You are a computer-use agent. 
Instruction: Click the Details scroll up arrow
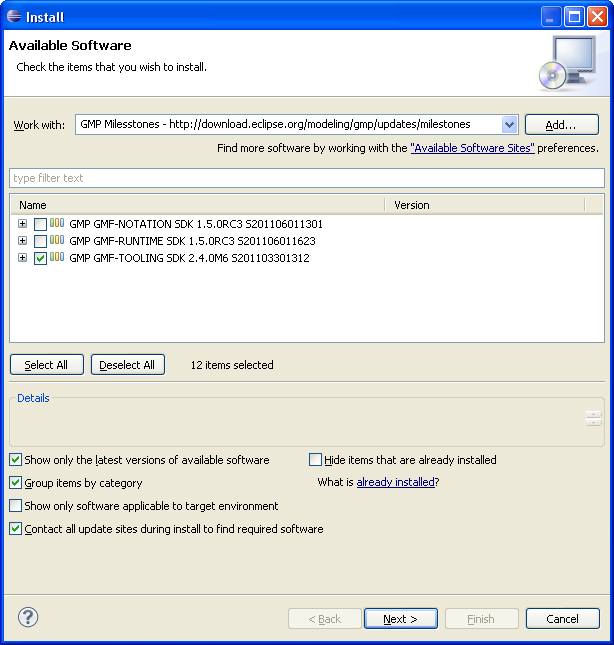[x=593, y=415]
